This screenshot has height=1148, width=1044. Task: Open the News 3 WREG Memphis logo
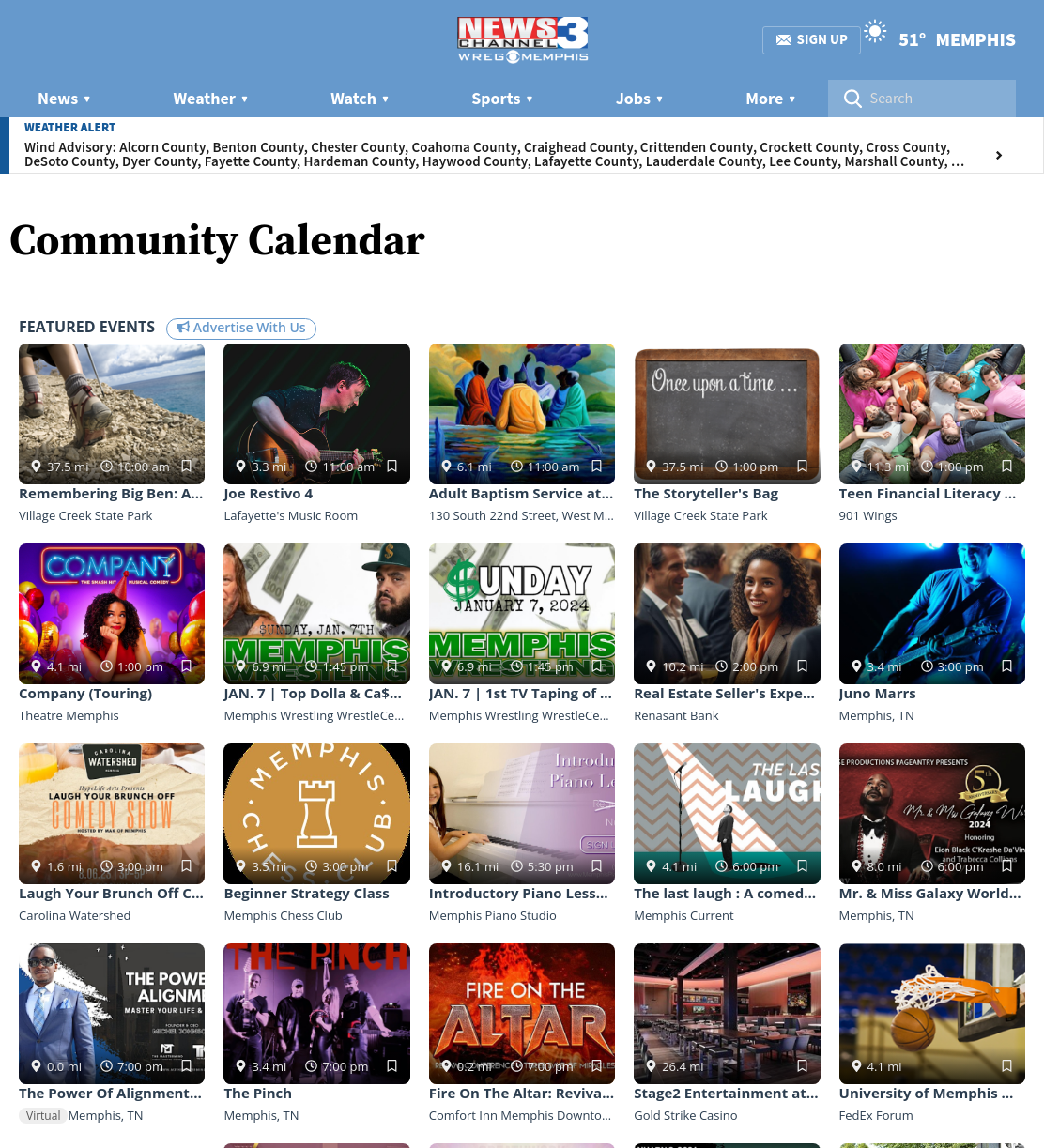523,39
